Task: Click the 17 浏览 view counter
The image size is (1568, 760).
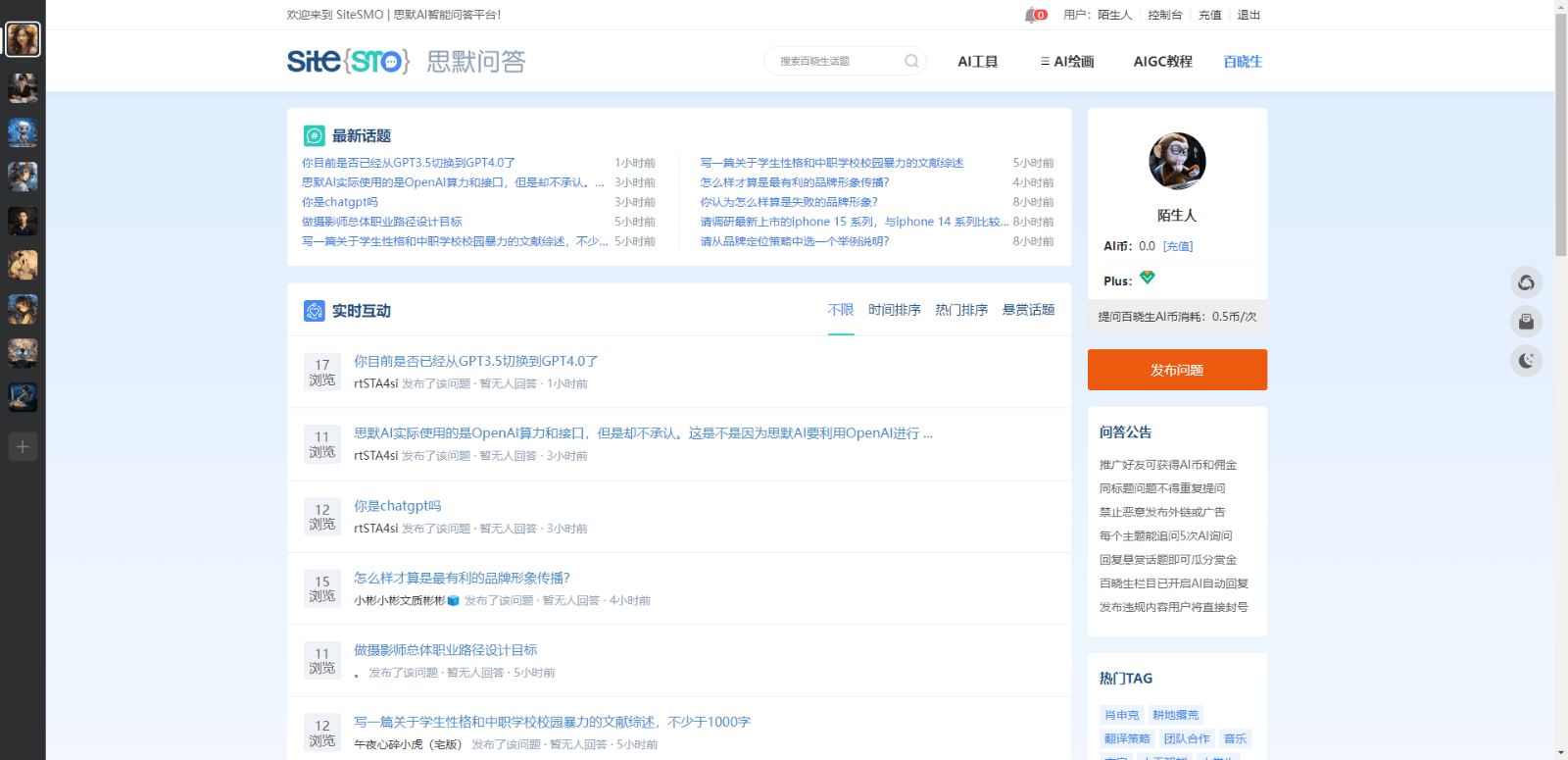Action: [322, 373]
